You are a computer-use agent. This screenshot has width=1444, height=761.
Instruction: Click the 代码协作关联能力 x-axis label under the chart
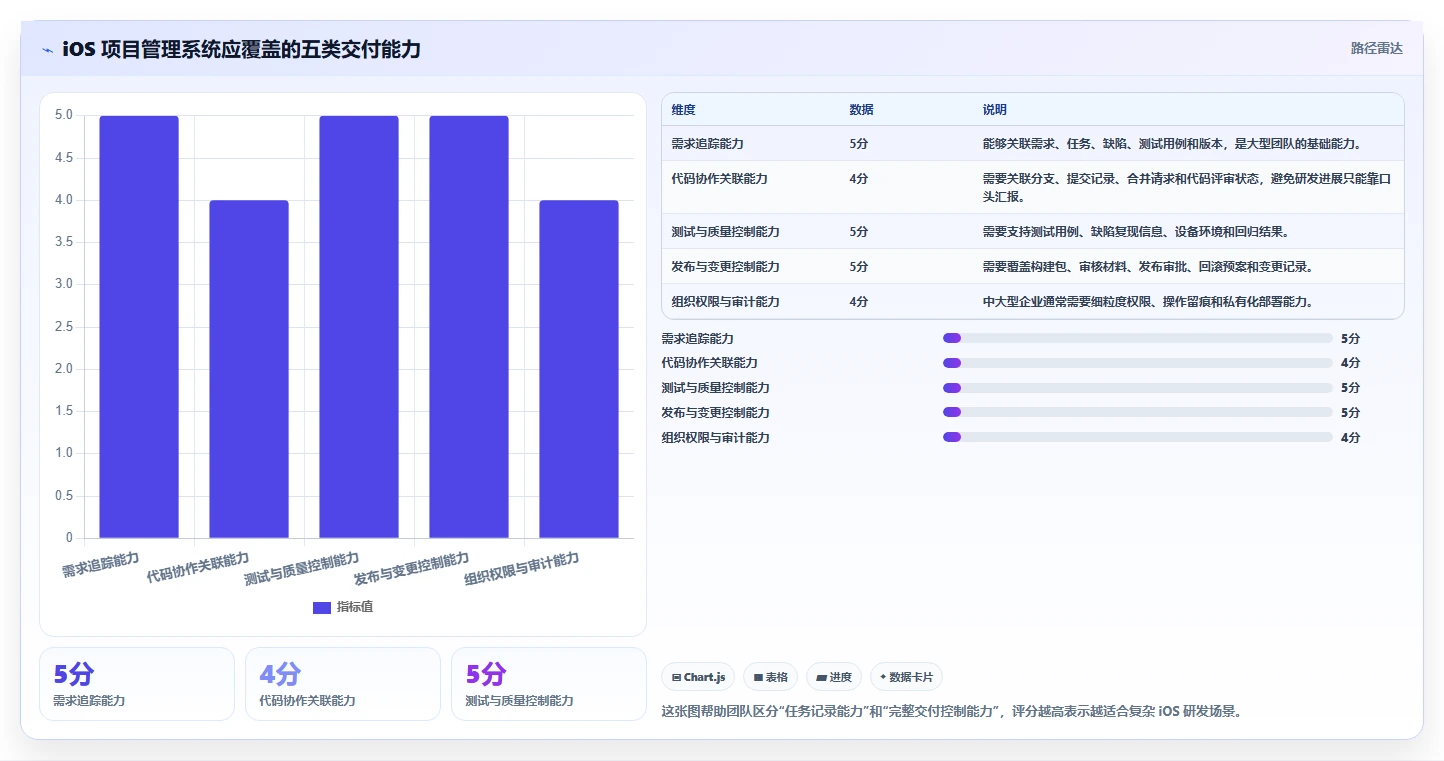198,567
